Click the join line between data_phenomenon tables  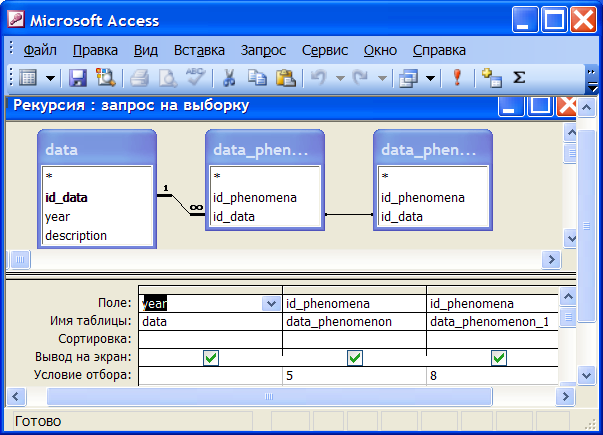click(x=349, y=214)
